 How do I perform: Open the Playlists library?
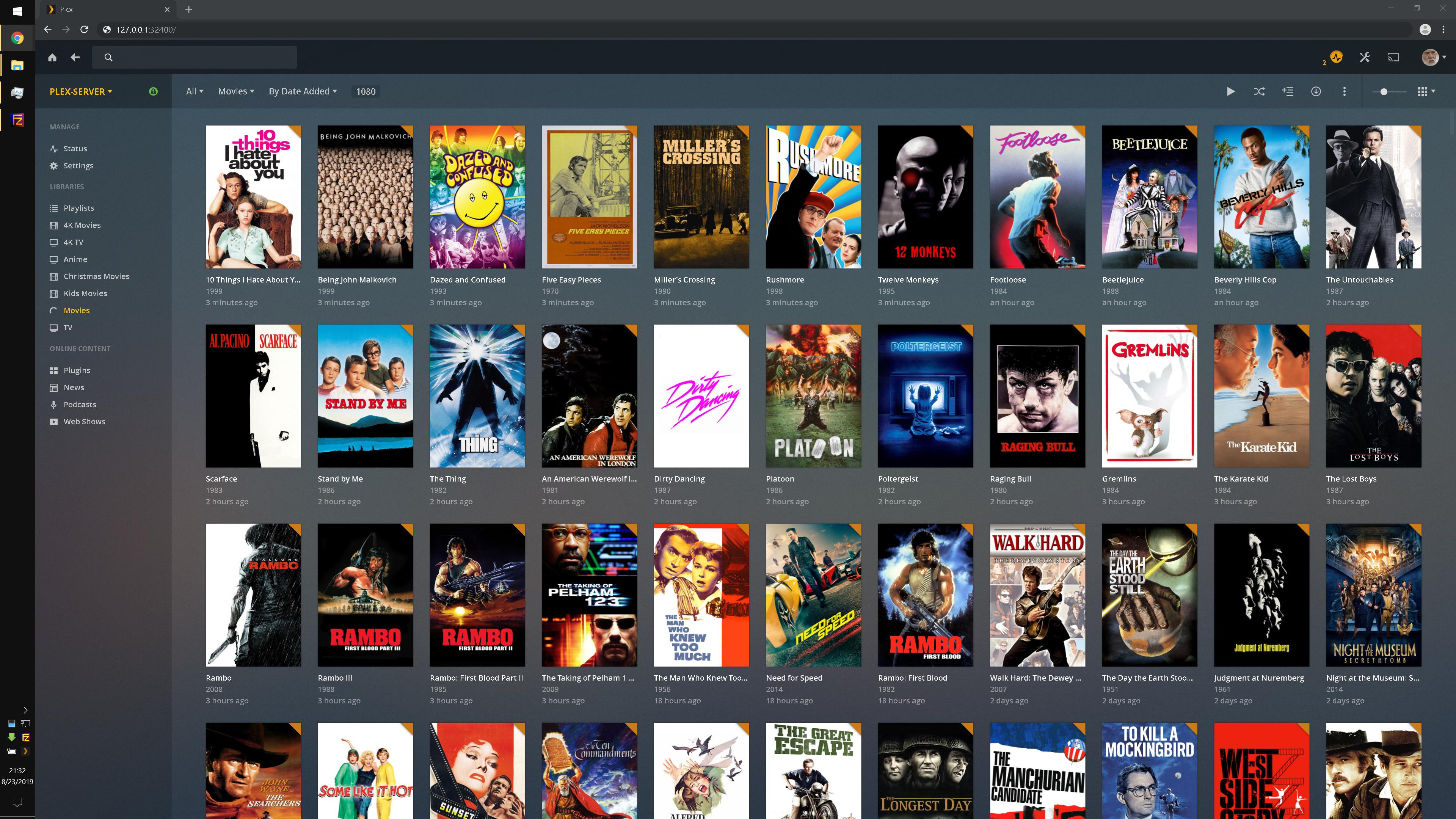point(78,208)
